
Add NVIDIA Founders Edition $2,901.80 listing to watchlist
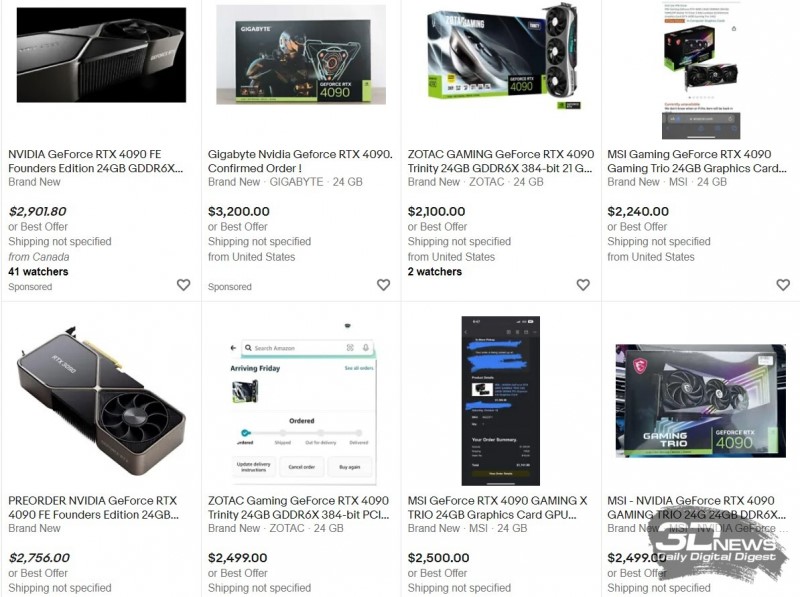(183, 285)
